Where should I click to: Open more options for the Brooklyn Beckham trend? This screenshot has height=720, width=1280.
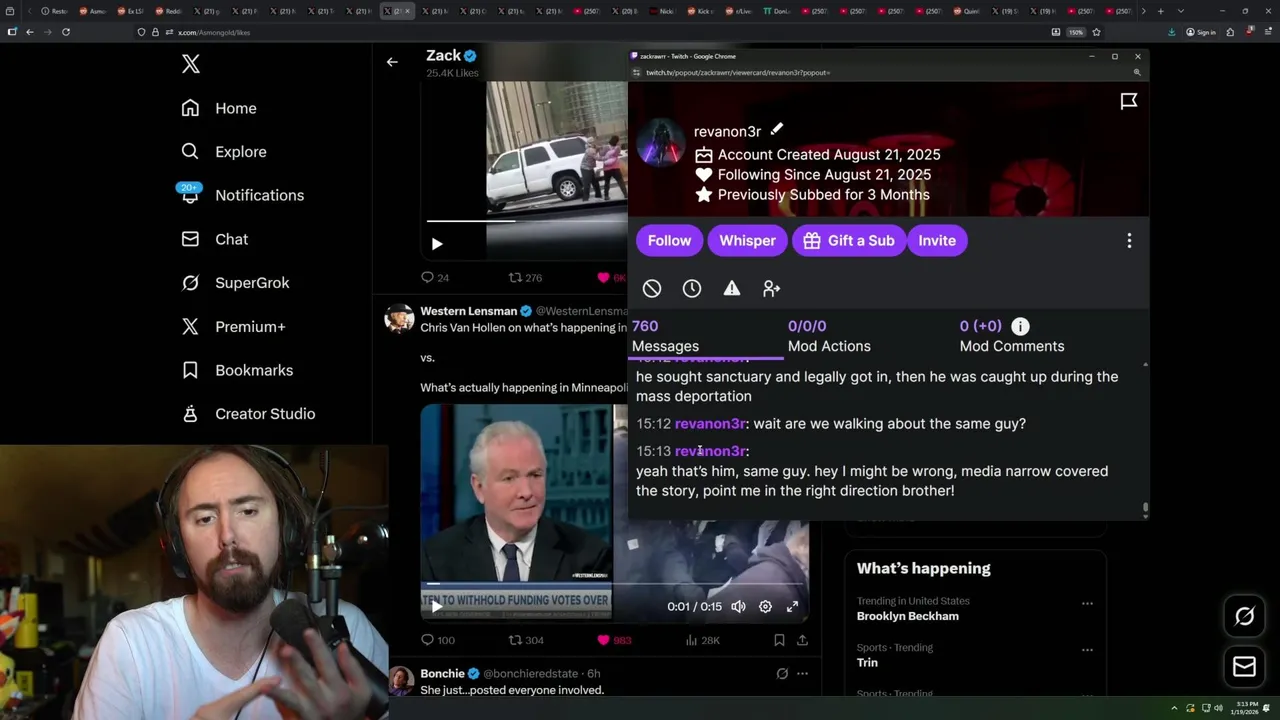click(1087, 603)
